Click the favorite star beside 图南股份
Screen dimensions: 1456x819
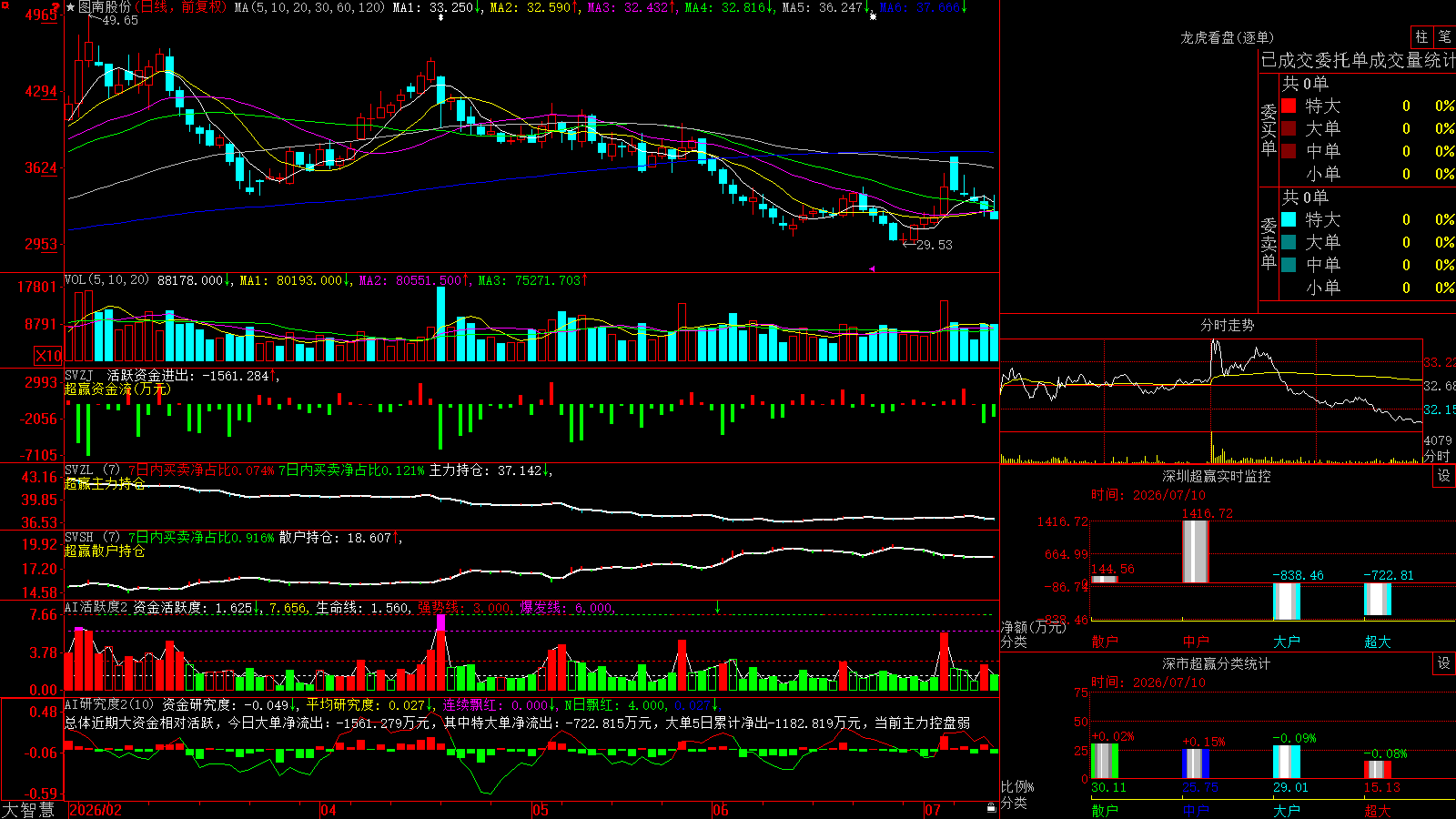[71, 7]
